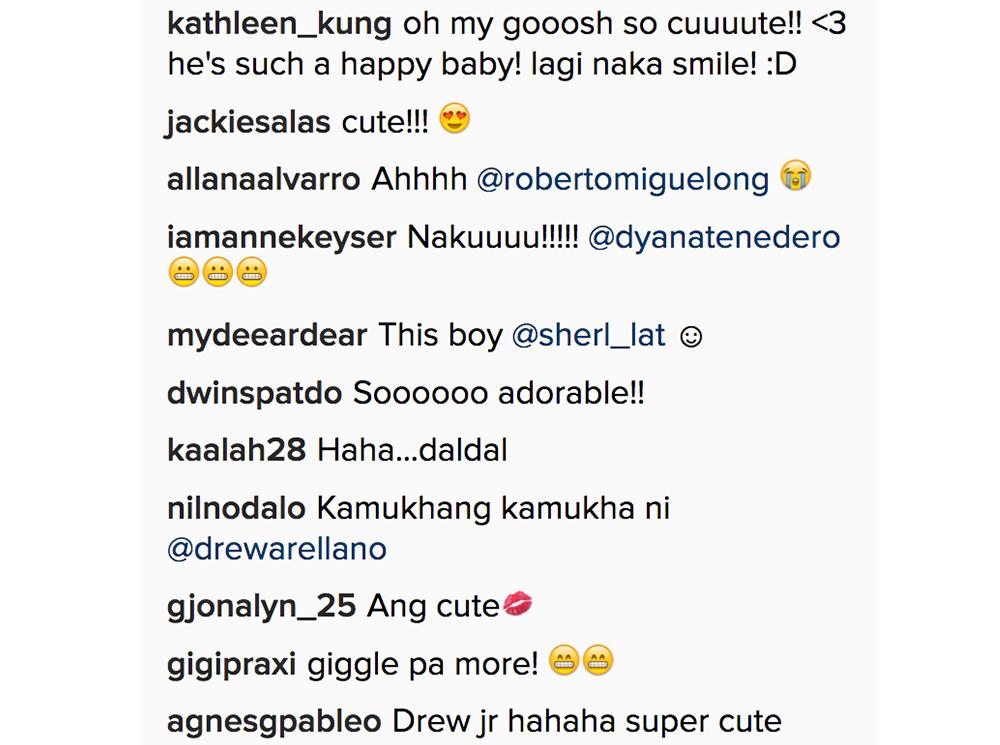Viewport: 1000px width, 745px height.
Task: Visit allanaalvarro's profile
Action: [264, 179]
